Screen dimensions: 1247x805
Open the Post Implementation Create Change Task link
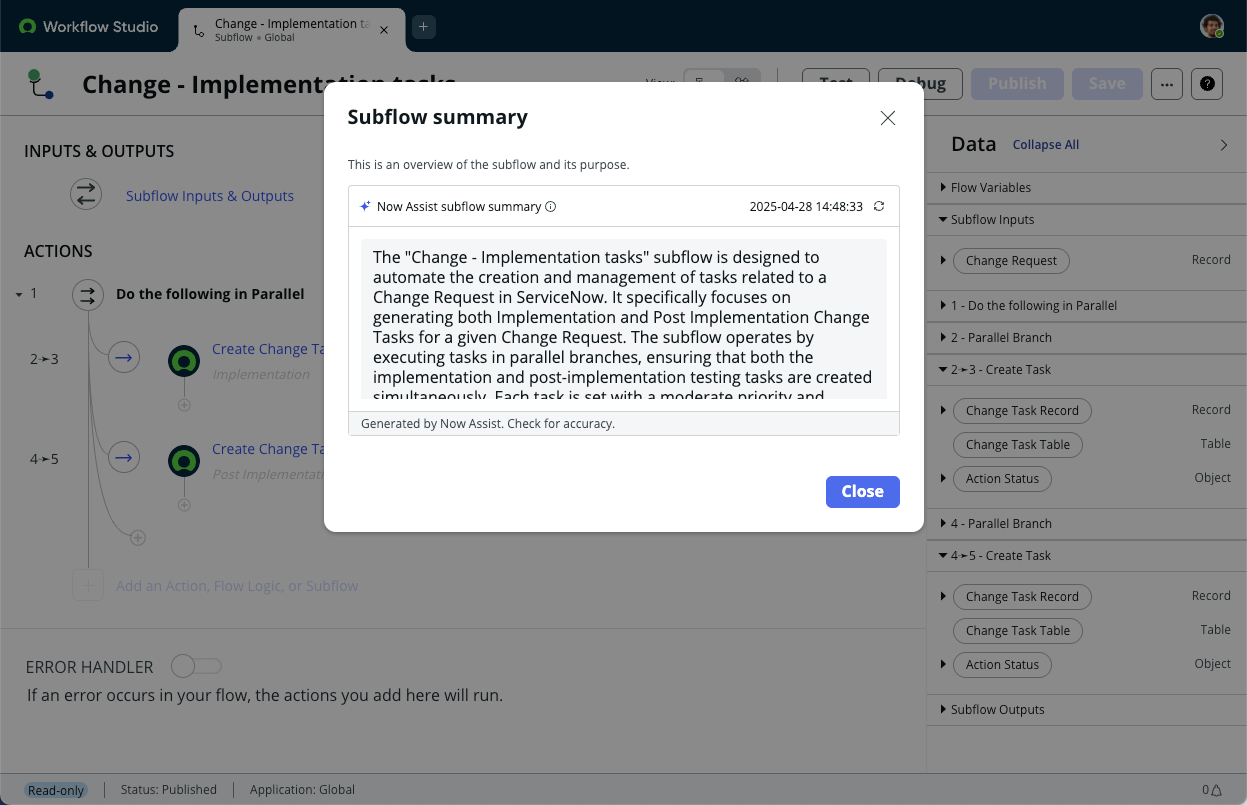click(269, 449)
